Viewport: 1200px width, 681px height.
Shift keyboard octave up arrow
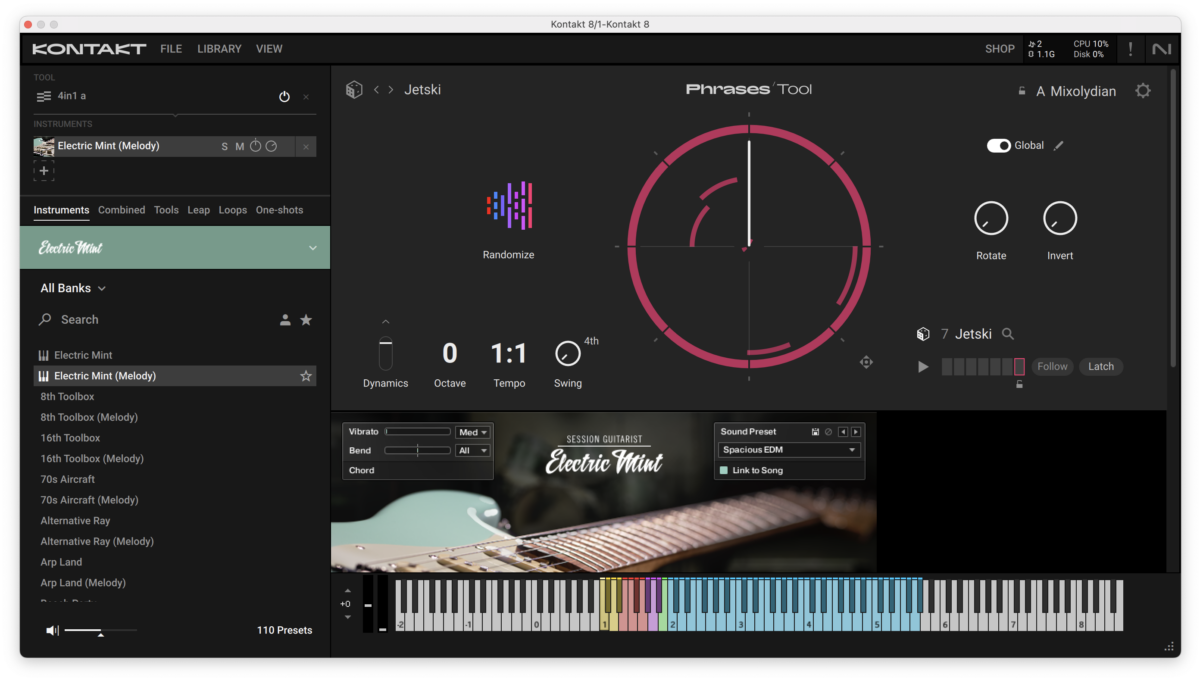click(x=347, y=591)
